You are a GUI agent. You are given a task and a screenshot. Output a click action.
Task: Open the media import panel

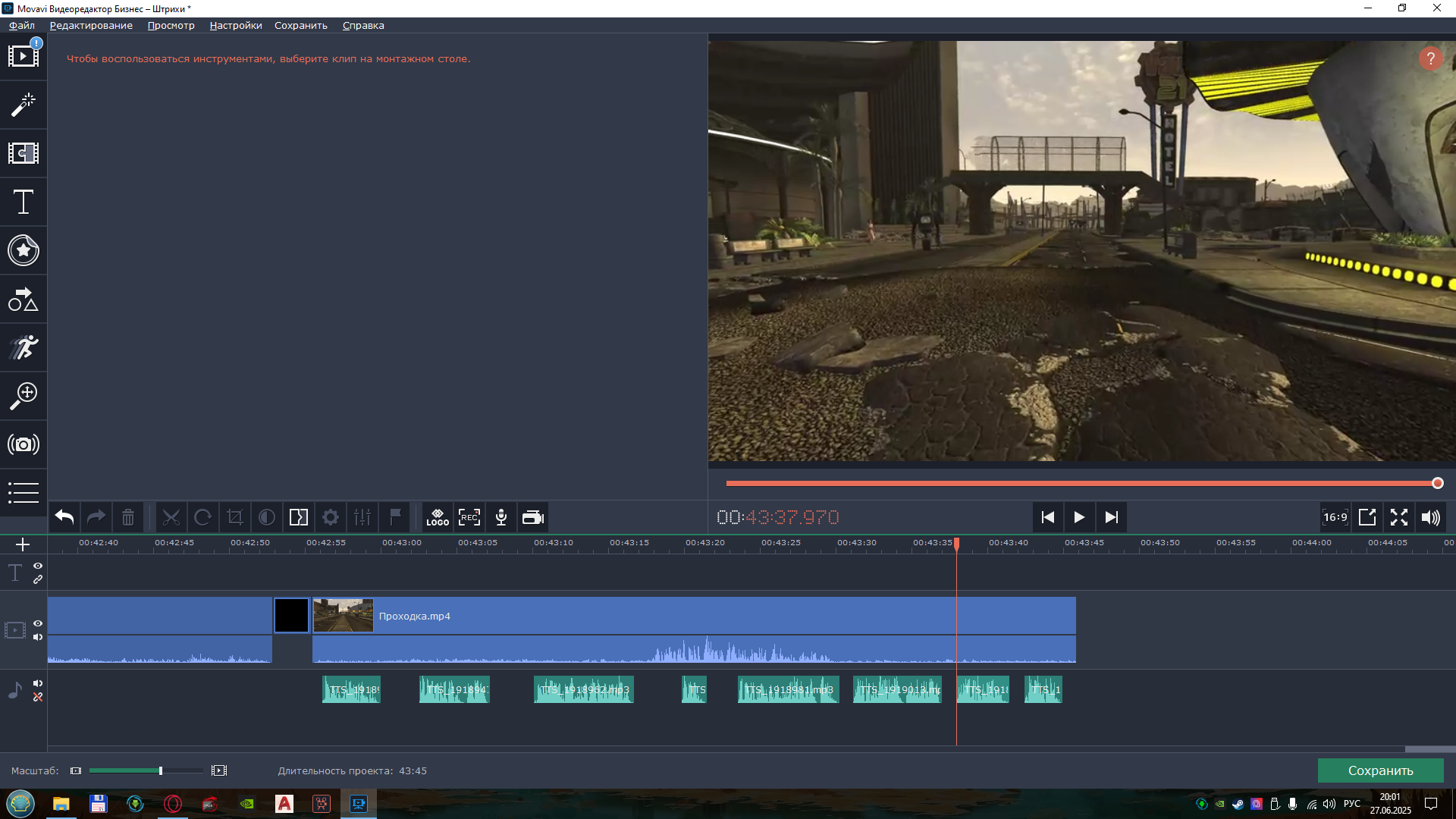point(24,56)
